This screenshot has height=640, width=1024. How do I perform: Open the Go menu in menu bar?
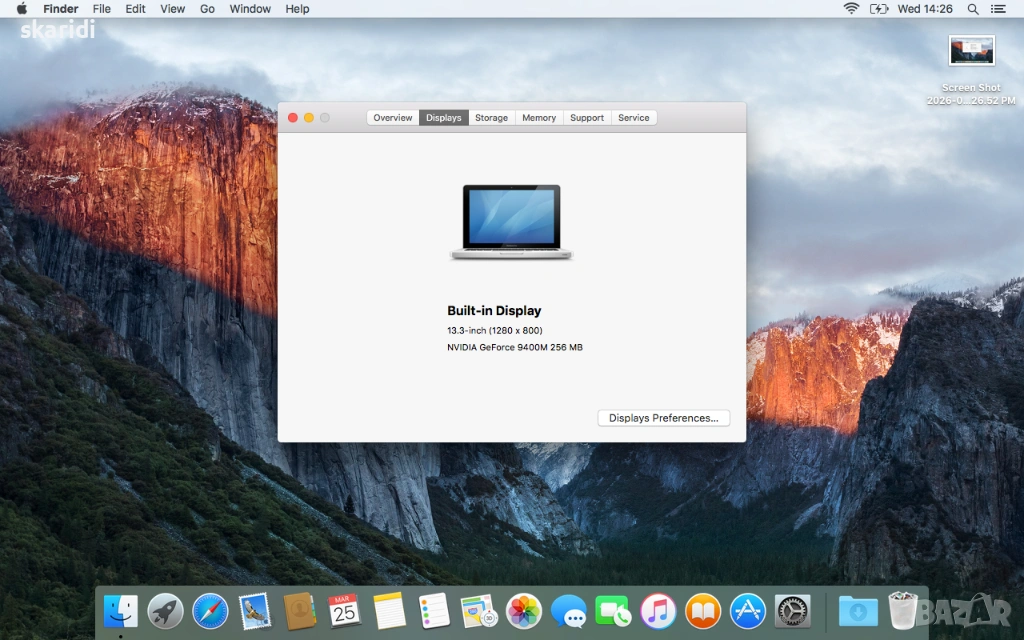click(207, 9)
